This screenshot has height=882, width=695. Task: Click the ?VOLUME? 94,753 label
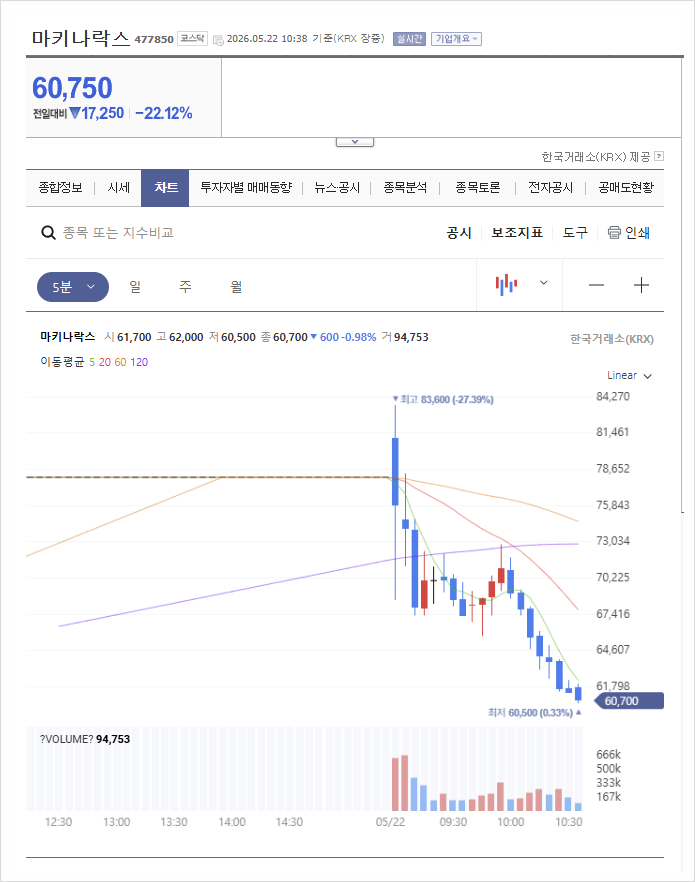(85, 739)
